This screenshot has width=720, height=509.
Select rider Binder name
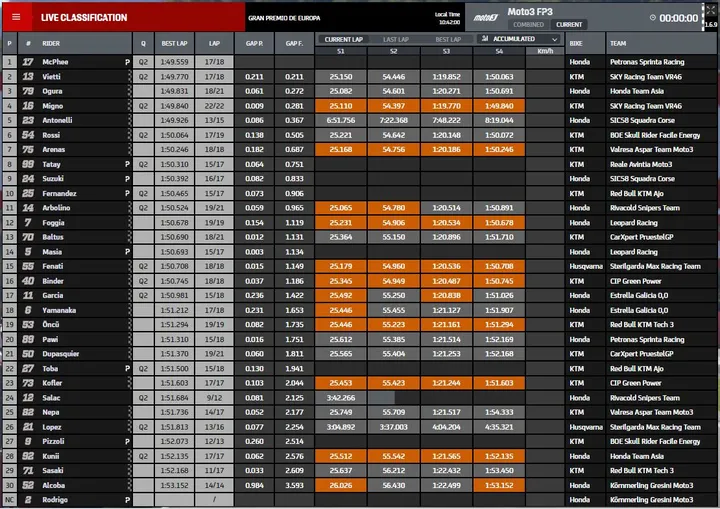pyautogui.click(x=53, y=281)
